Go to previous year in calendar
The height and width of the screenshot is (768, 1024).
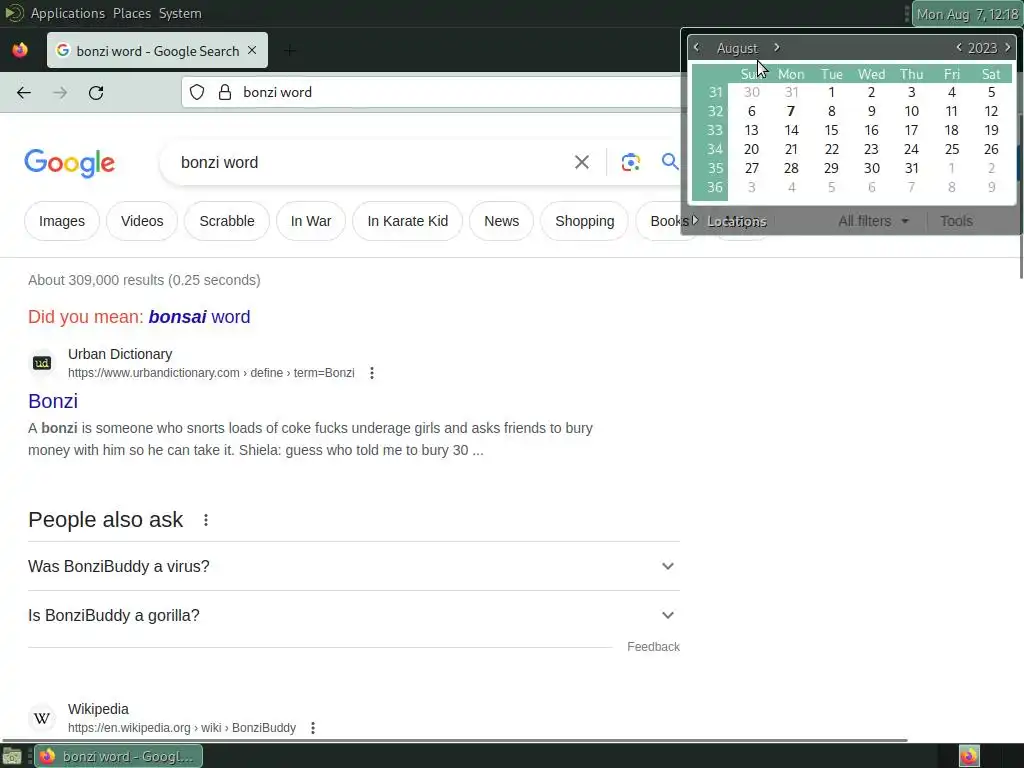(x=959, y=48)
